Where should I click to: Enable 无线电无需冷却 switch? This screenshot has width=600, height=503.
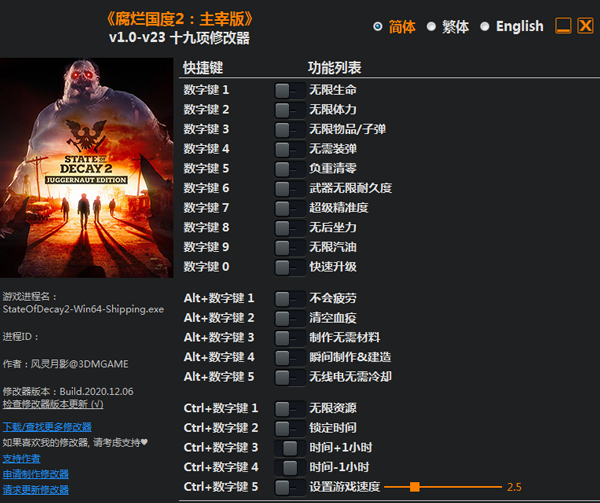[x=290, y=378]
